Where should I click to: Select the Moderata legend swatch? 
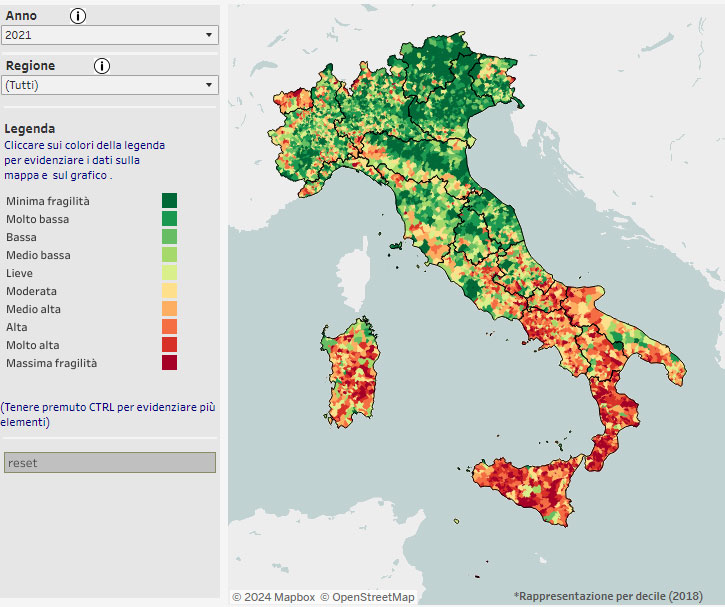tap(169, 291)
